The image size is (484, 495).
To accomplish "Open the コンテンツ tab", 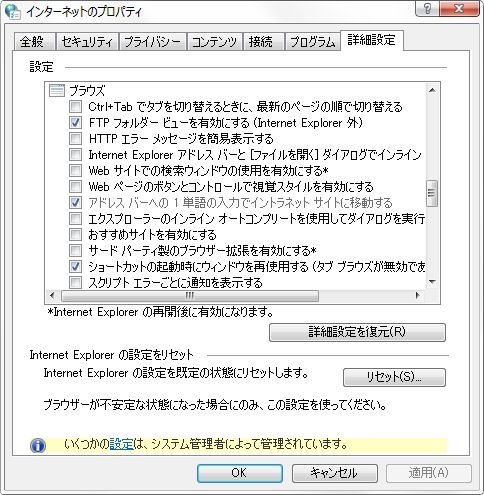I will pyautogui.click(x=214, y=42).
